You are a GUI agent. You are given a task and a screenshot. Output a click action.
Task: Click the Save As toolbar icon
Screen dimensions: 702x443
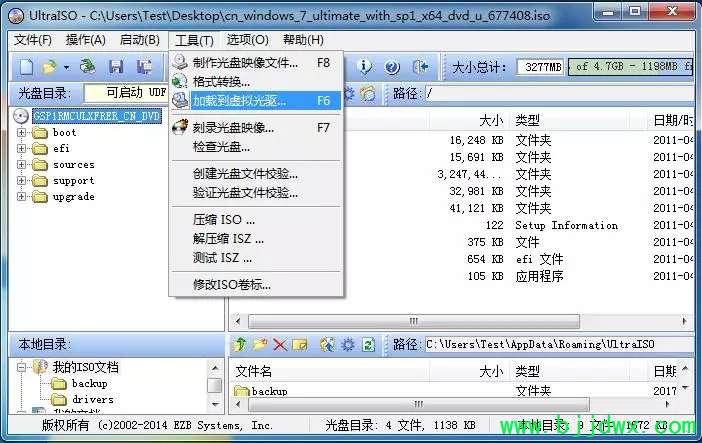[144, 67]
